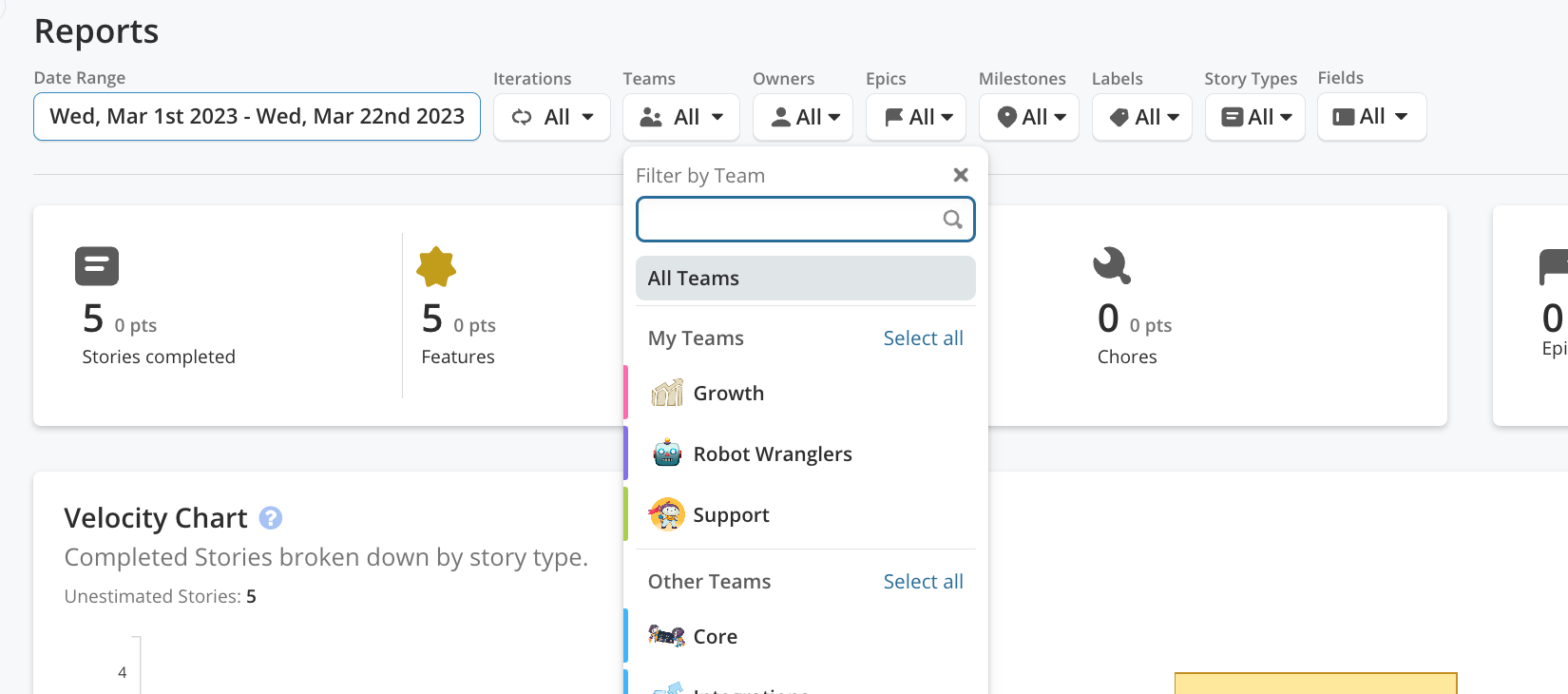
Task: Expand the Labels filter dropdown
Action: pos(1142,117)
